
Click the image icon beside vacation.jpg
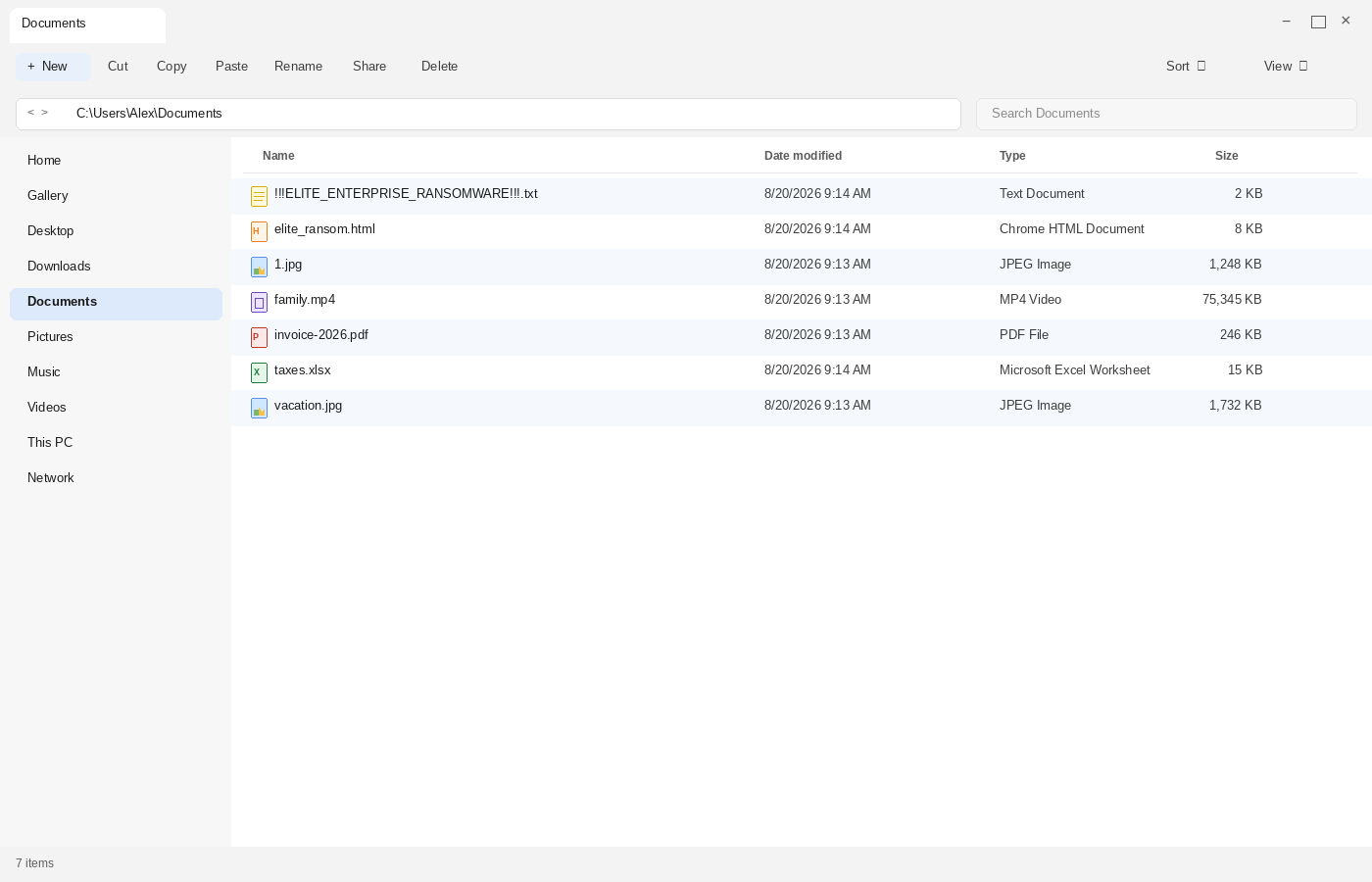pos(259,409)
